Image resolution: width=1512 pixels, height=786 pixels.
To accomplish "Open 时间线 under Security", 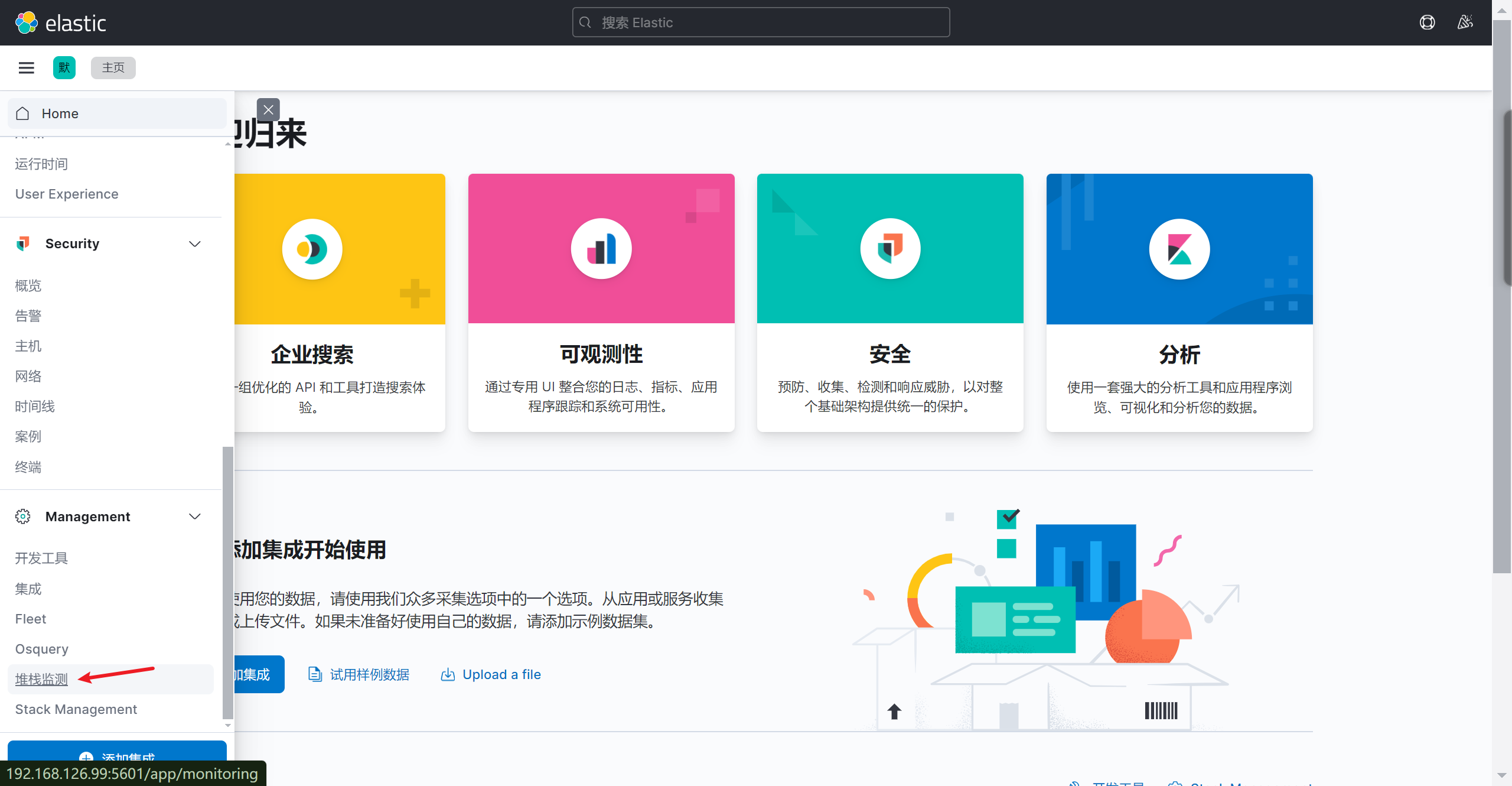I will 35,407.
